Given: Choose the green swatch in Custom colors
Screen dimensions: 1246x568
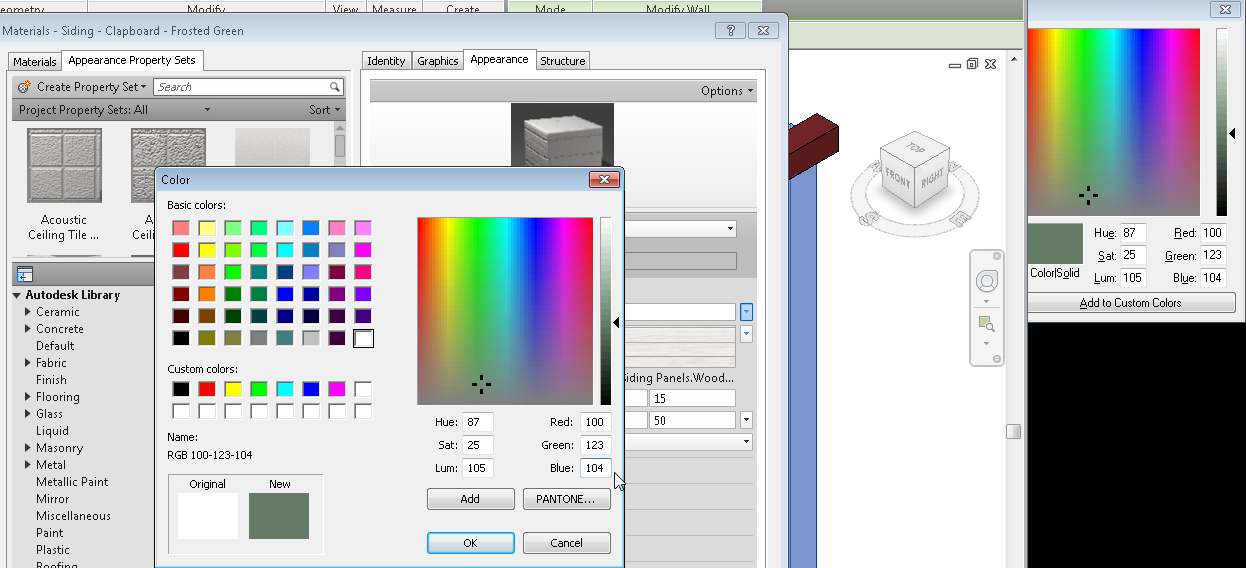Looking at the screenshot, I should pyautogui.click(x=259, y=389).
